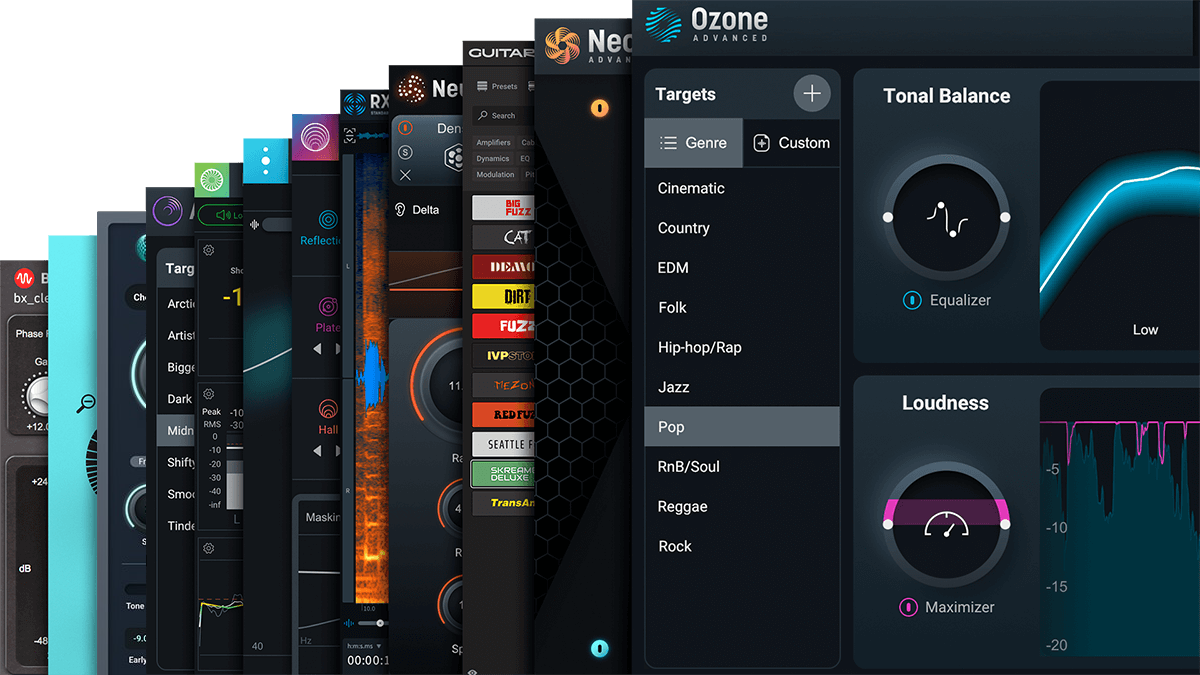Open the Equalizer module dial in Tonal Balance

point(946,217)
